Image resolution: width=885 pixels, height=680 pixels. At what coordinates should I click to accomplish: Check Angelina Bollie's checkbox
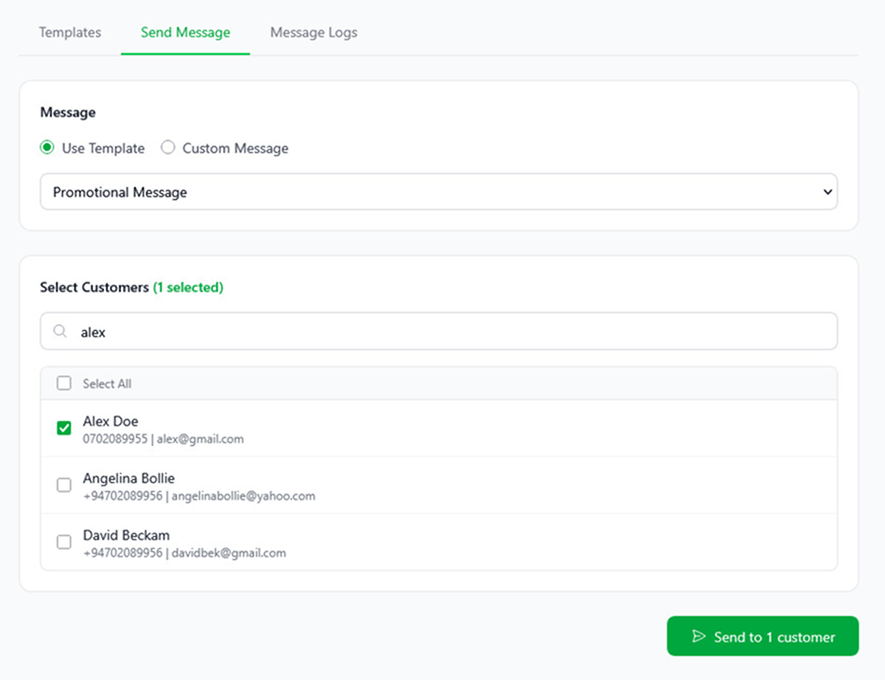[x=64, y=485]
